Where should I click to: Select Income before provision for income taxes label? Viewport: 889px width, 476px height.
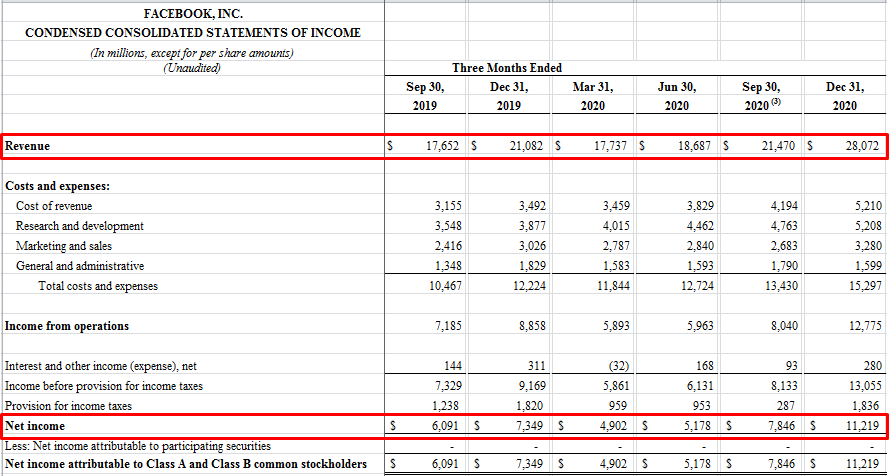coord(104,386)
